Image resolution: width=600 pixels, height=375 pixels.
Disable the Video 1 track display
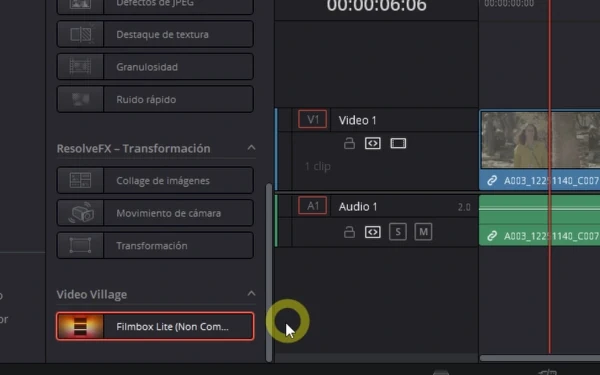pos(398,143)
